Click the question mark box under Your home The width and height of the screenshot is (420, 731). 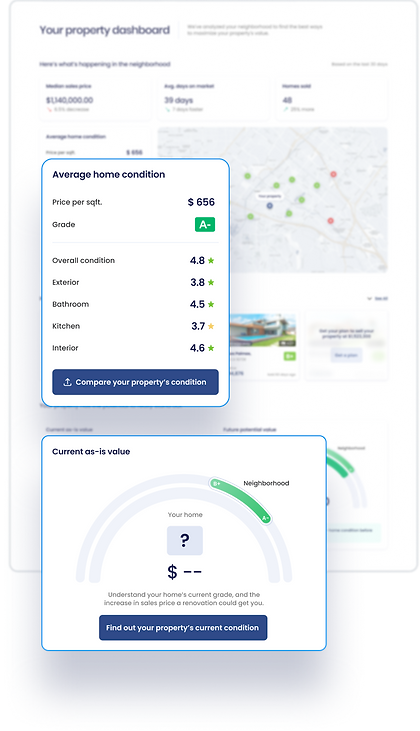point(185,540)
